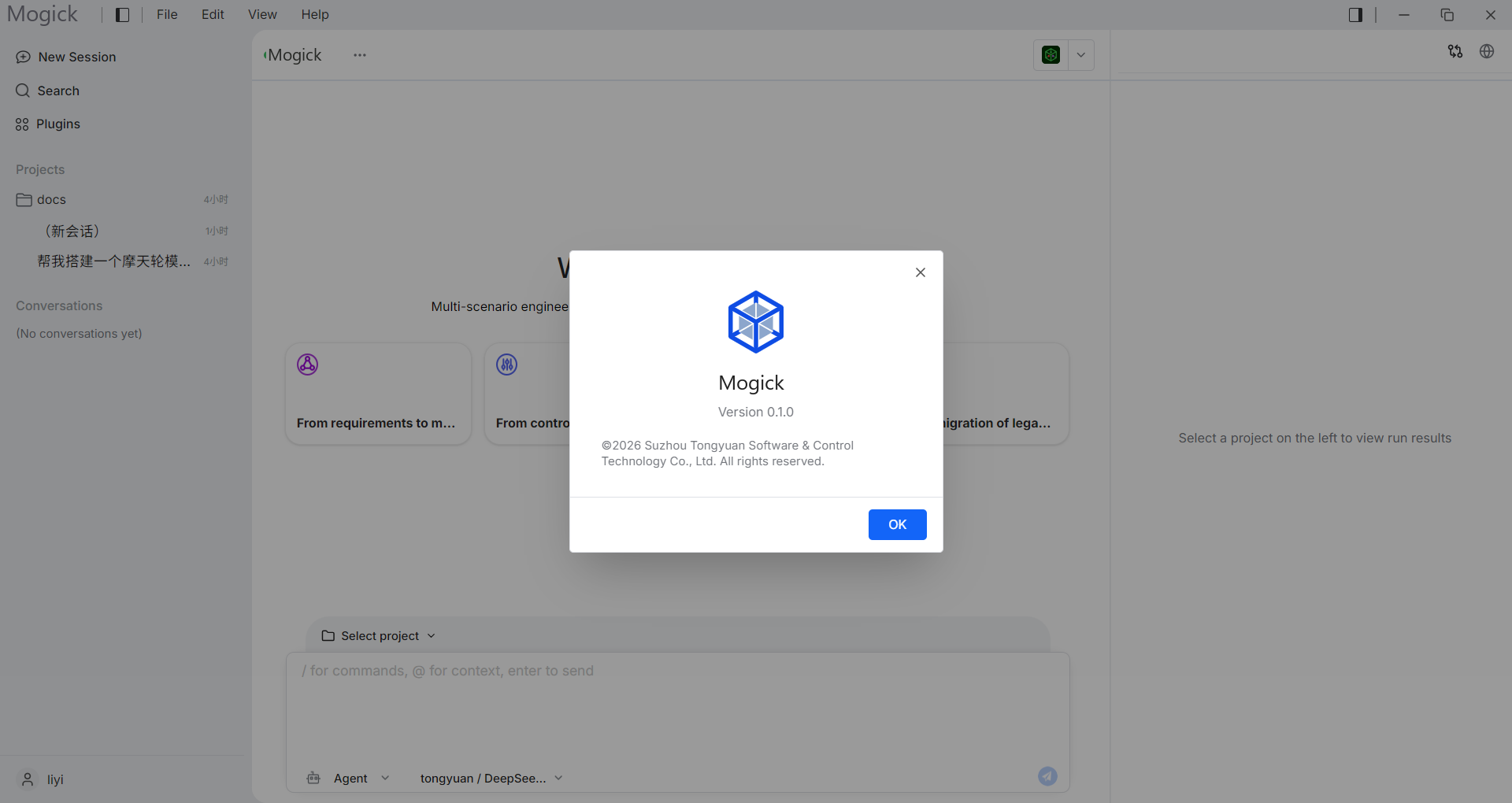Screen dimensions: 1512x803
Task: Click the Agent robot icon
Action: tap(313, 779)
